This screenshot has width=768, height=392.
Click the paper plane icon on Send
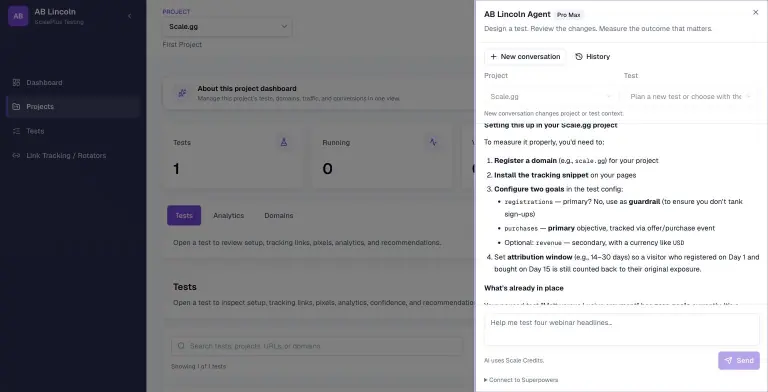(728, 361)
